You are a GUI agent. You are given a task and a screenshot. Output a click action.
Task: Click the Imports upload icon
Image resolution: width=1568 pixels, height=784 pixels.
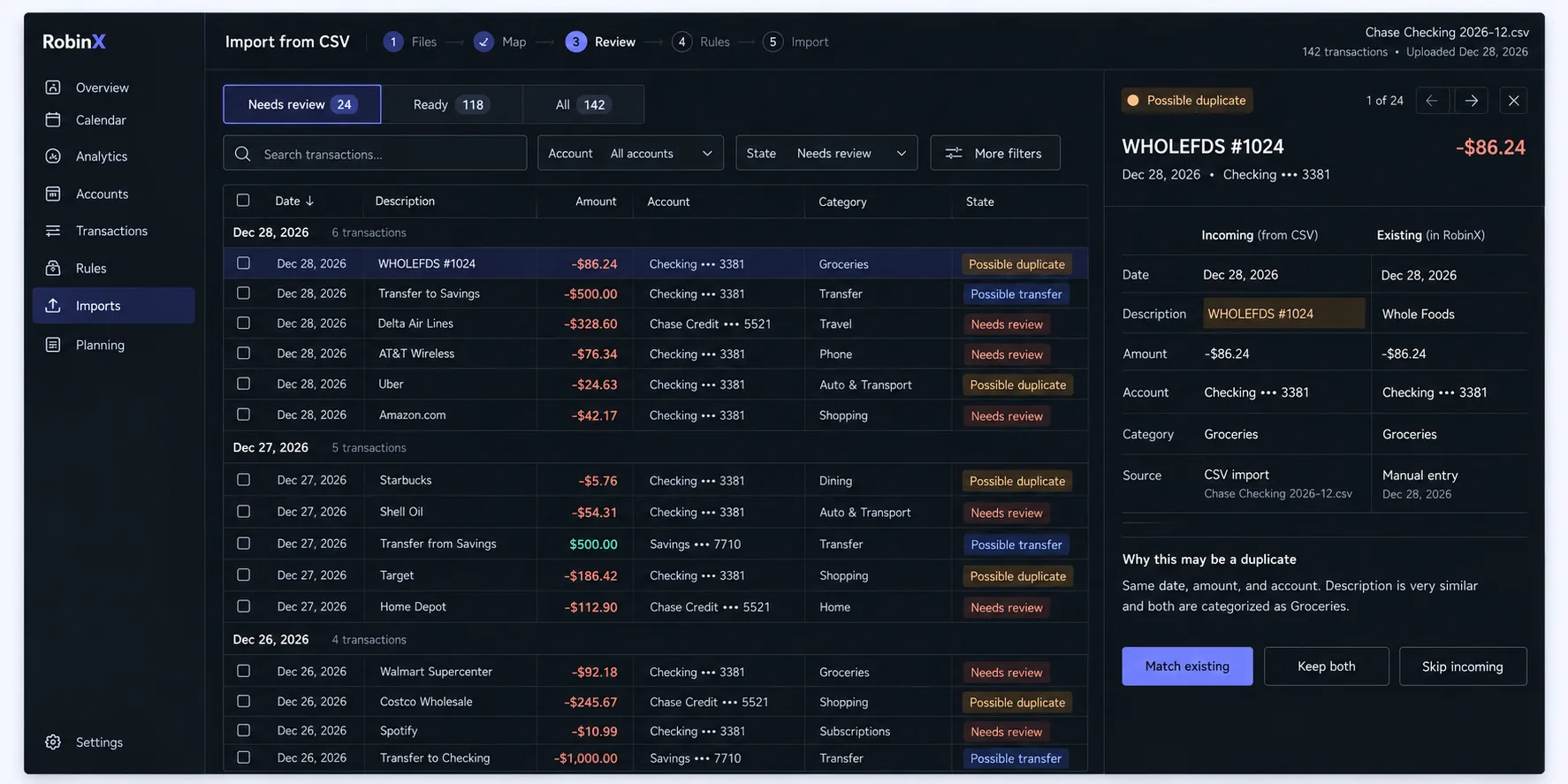(53, 305)
